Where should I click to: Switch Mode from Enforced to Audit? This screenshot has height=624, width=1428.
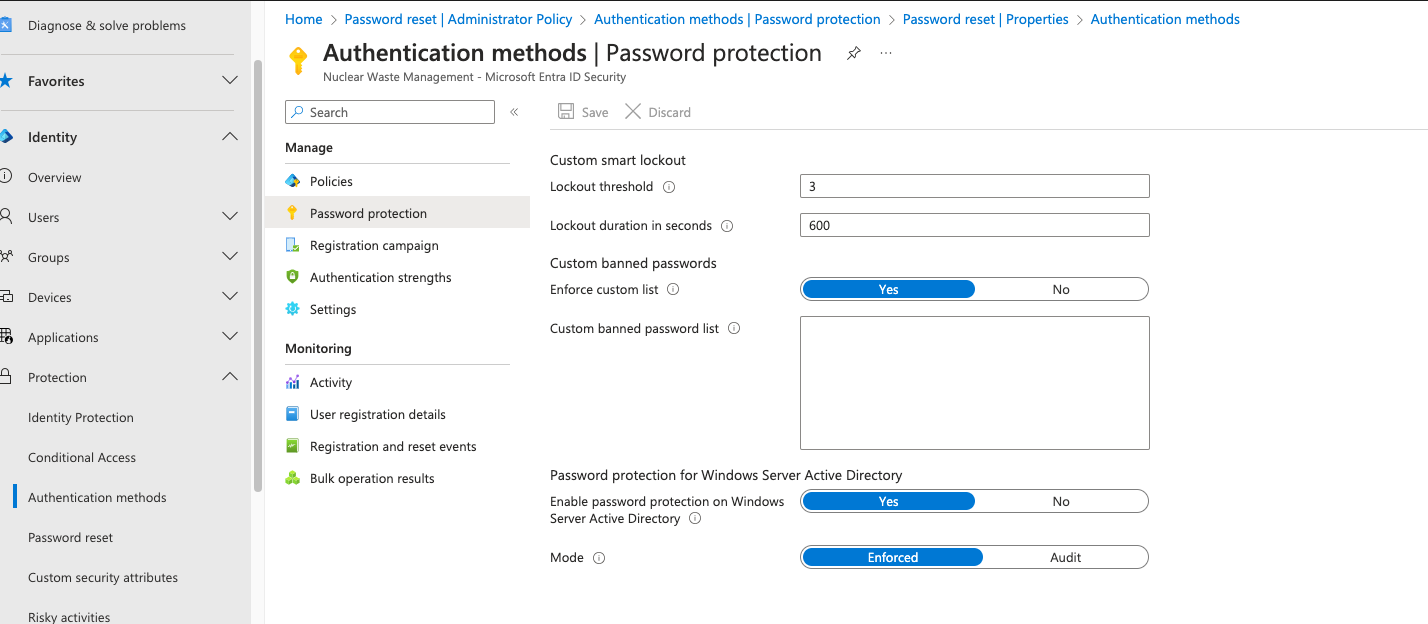tap(1065, 557)
